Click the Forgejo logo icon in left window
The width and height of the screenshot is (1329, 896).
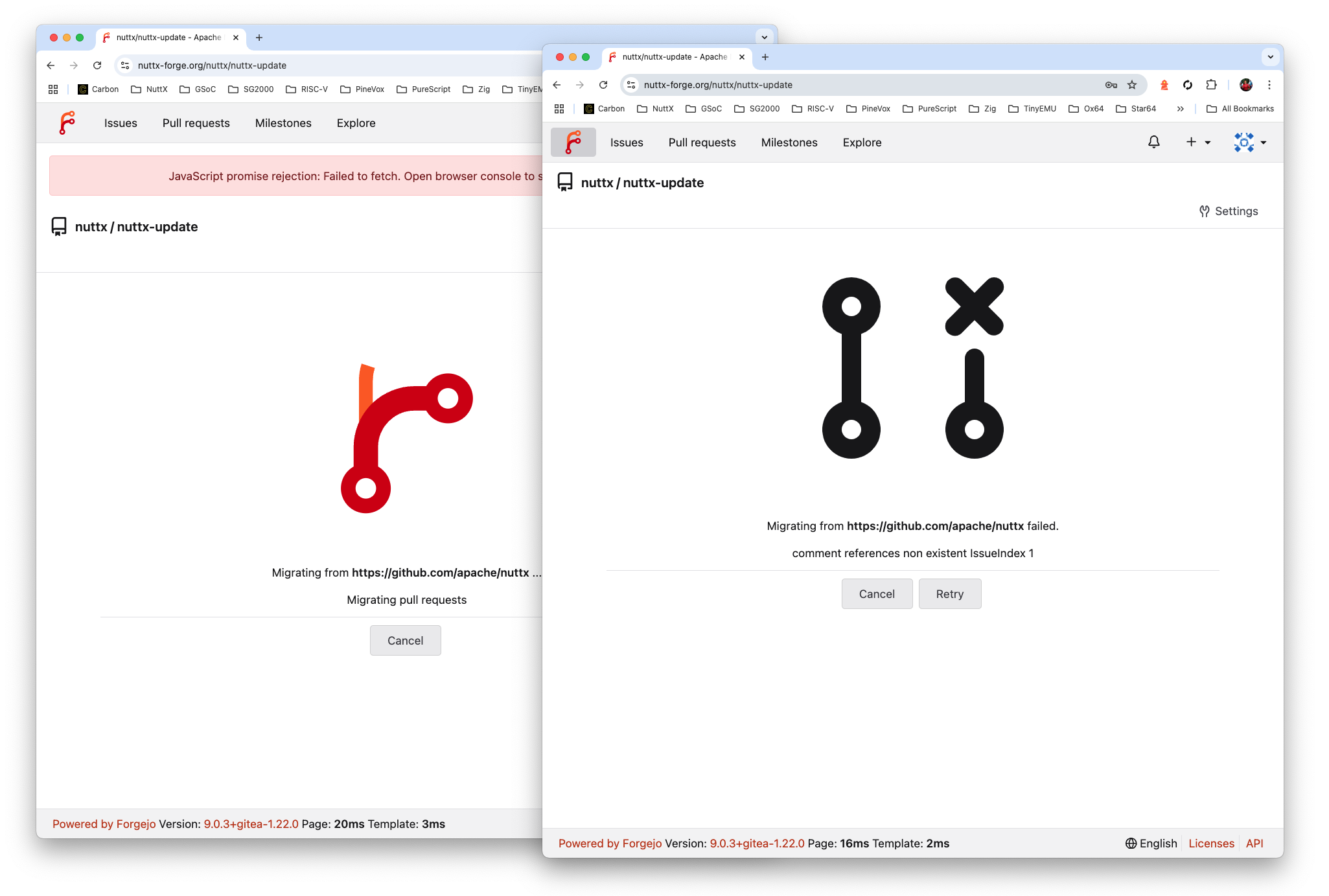tap(66, 123)
